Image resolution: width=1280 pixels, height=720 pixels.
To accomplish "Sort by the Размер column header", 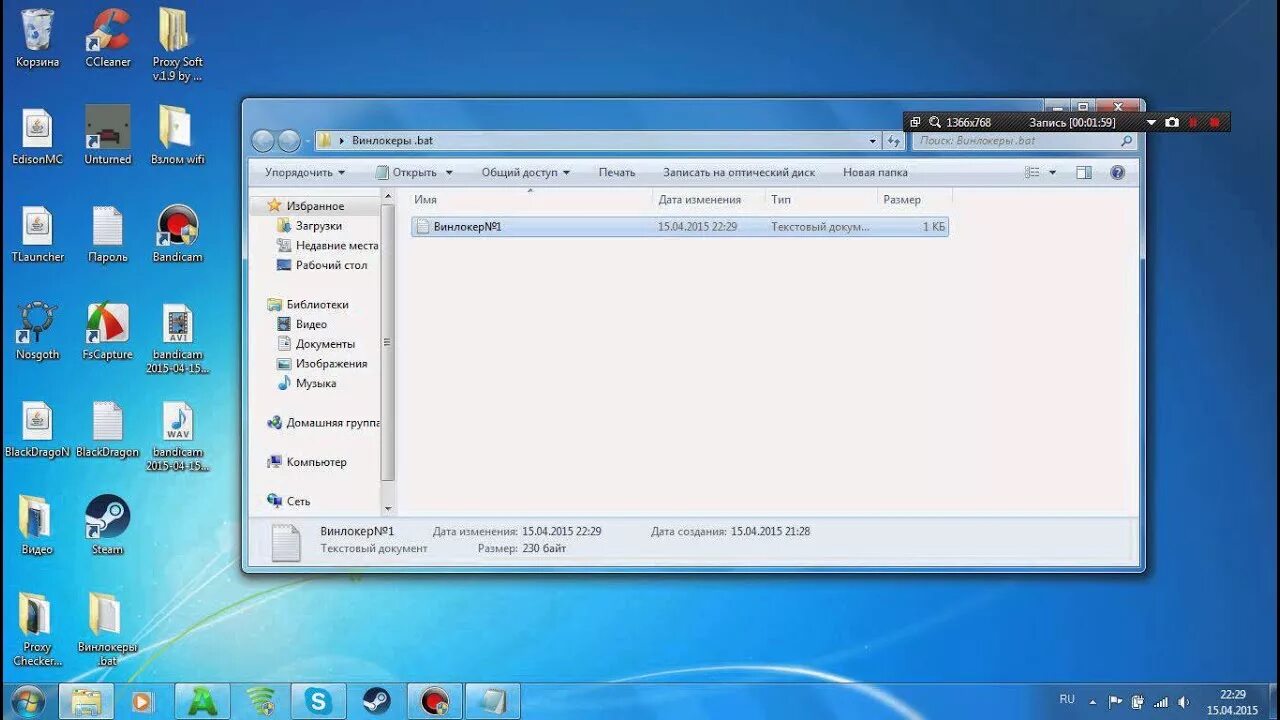I will [915, 199].
